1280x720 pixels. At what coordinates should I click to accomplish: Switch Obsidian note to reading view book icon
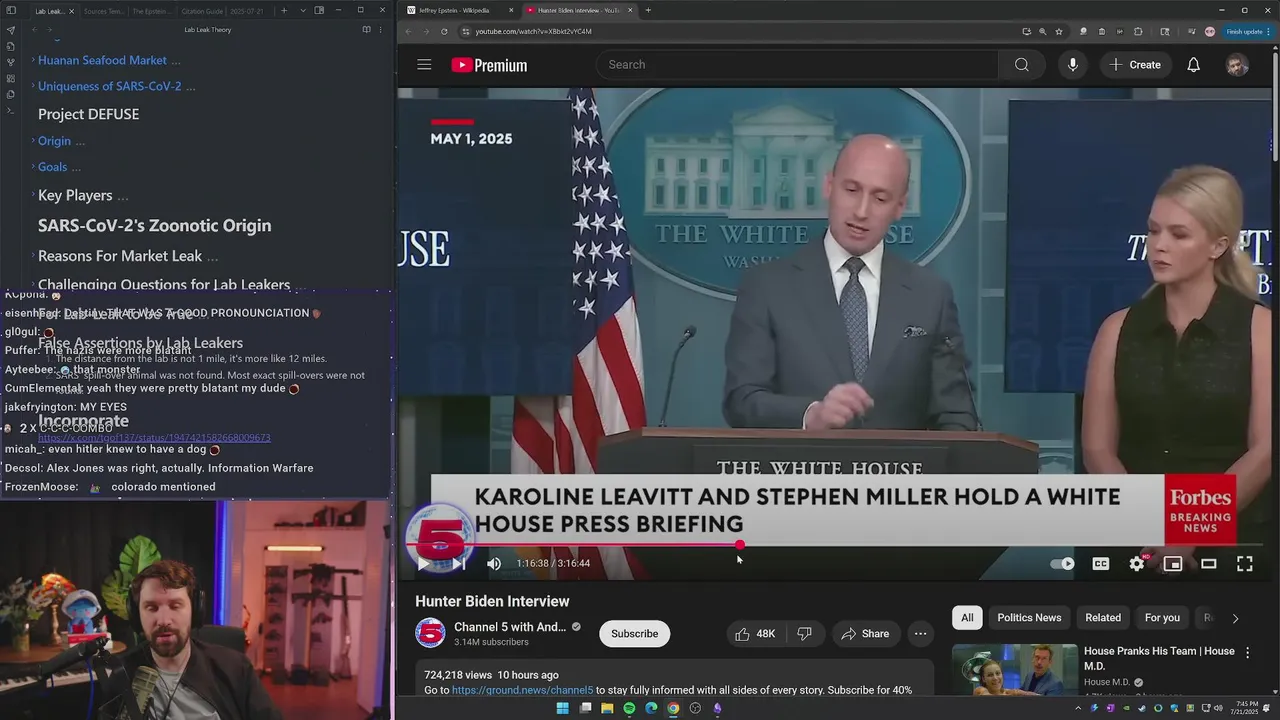[x=366, y=30]
